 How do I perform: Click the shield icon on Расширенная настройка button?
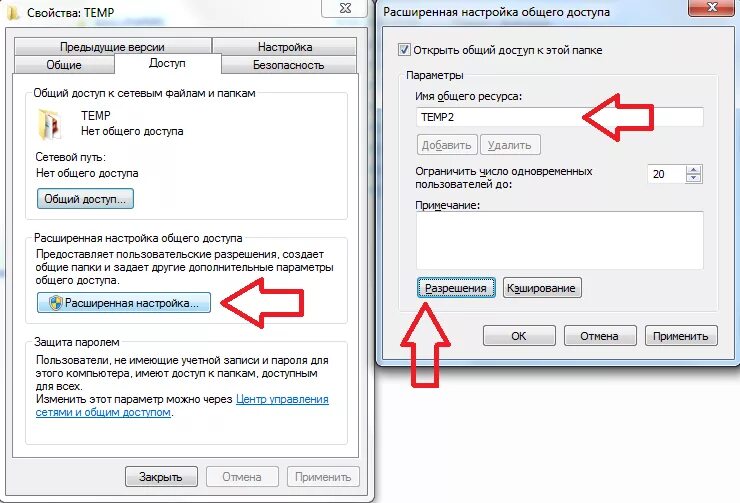coord(56,303)
